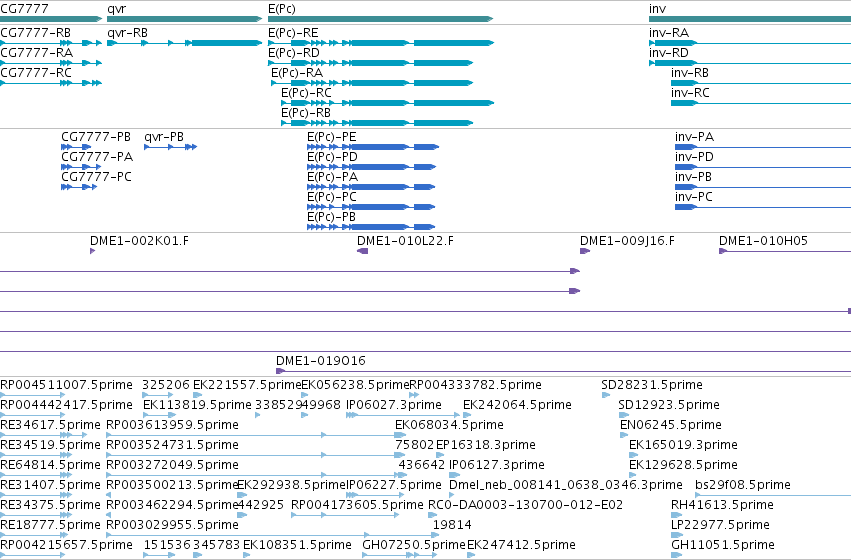Viewport: 851px width, 560px height.
Task: Click EST EN06245.5prime
Action: tap(671, 425)
